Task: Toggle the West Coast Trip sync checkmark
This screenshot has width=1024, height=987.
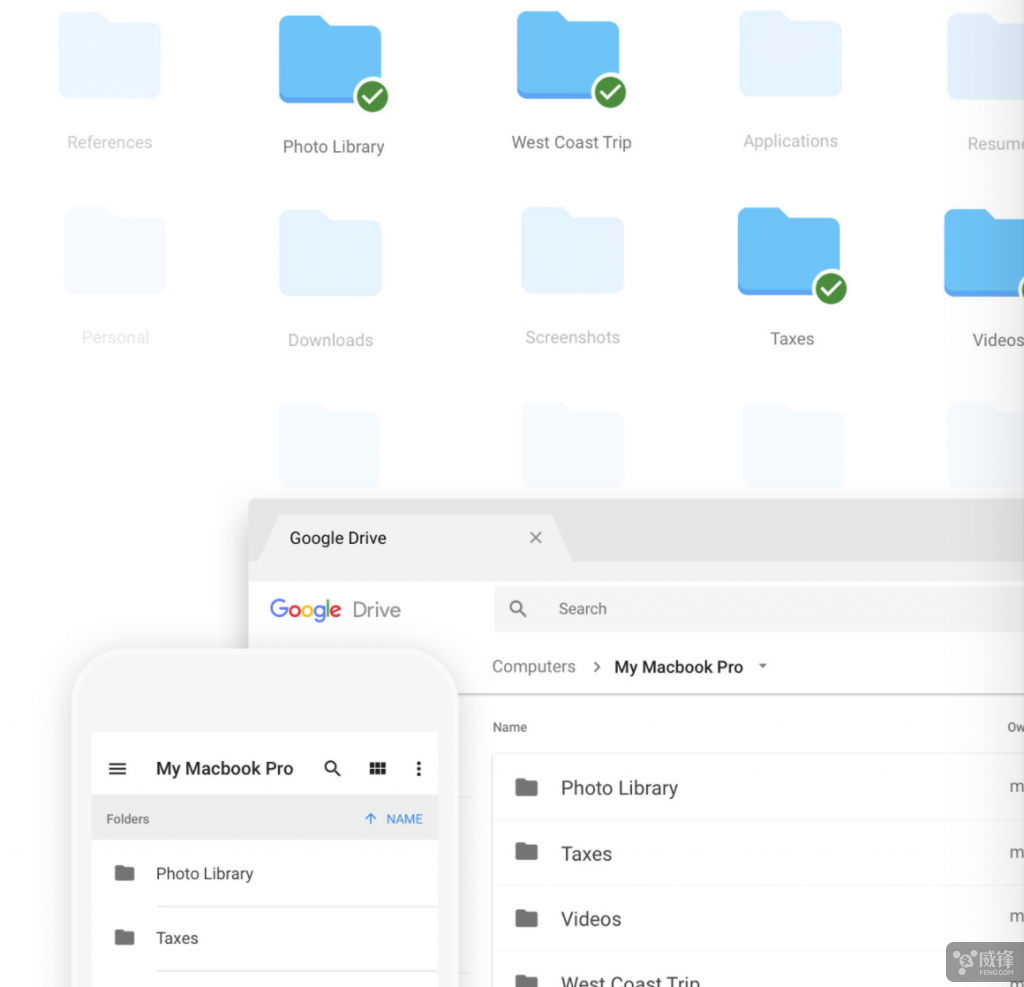Action: coord(610,93)
